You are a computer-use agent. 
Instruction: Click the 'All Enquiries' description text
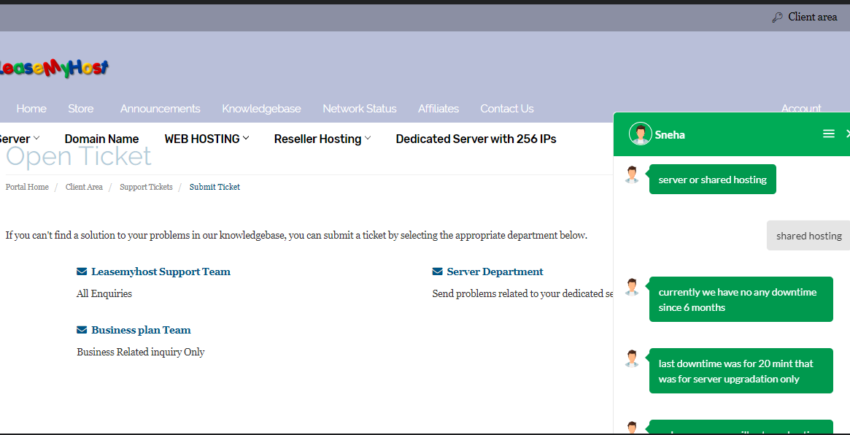coord(104,293)
